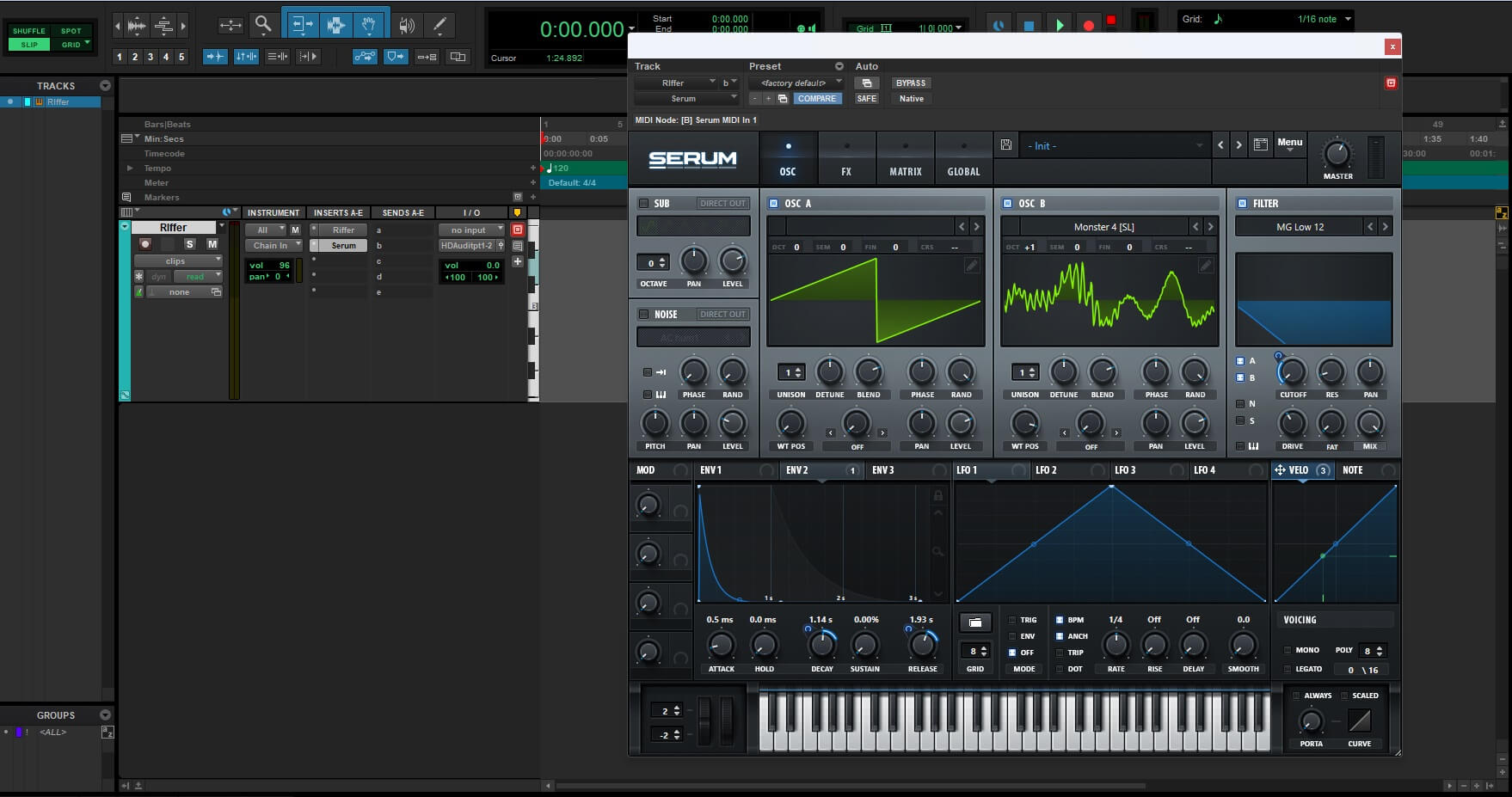Edit OSC B wavetable with pencil icon
The width and height of the screenshot is (1512, 797).
click(1206, 266)
